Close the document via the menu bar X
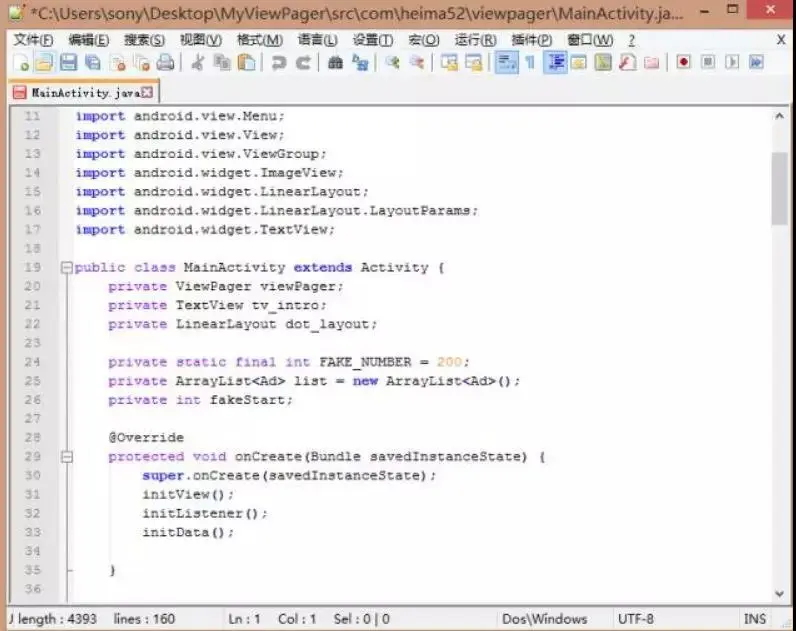 [x=781, y=40]
